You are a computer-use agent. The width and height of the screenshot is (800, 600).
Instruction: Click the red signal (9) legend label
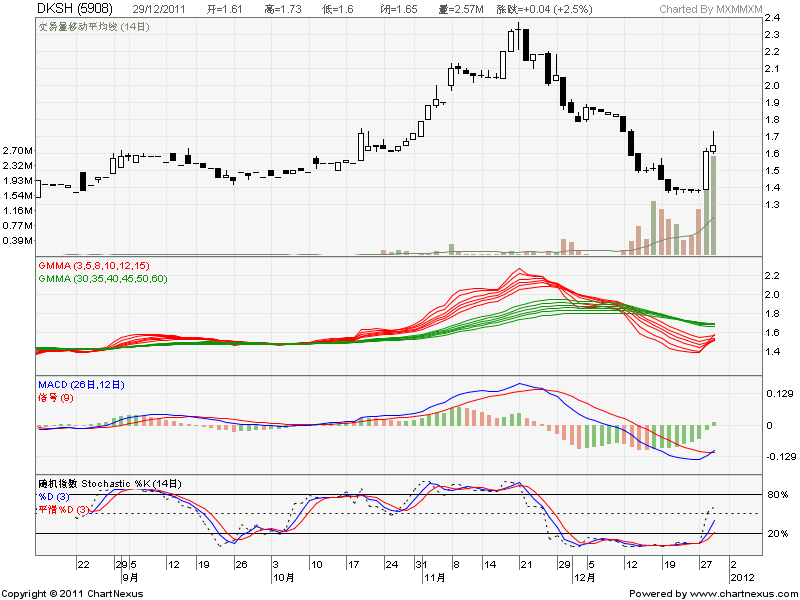pos(55,397)
